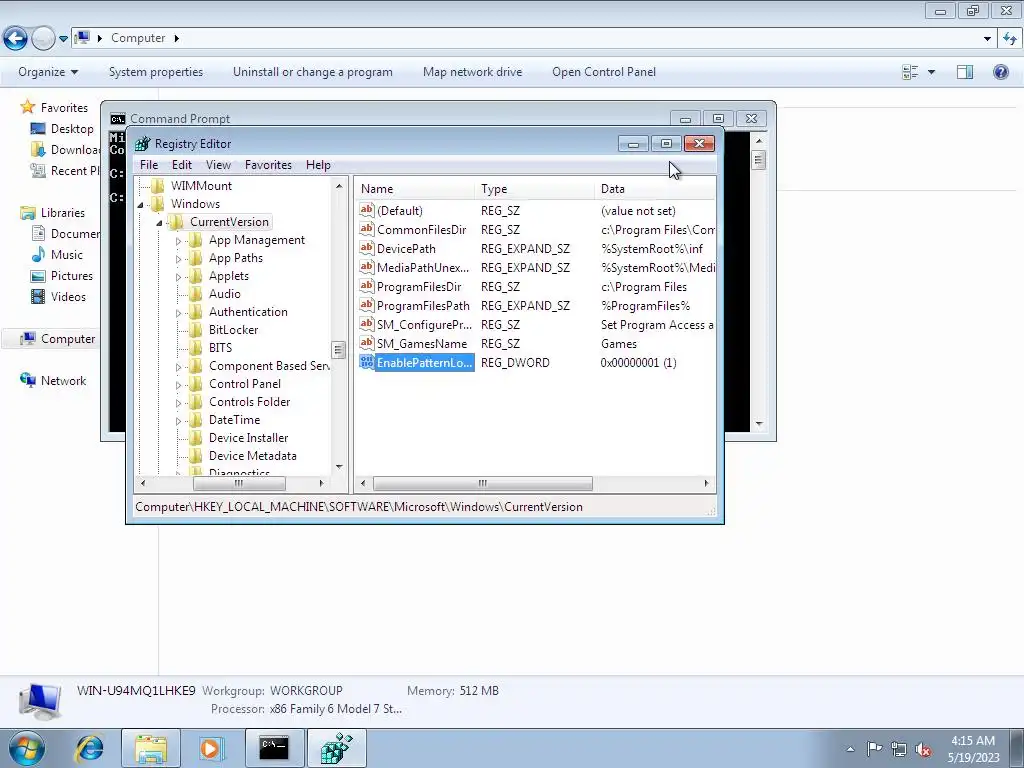
Task: Click the Explorer Forward navigation button
Action: pos(43,39)
